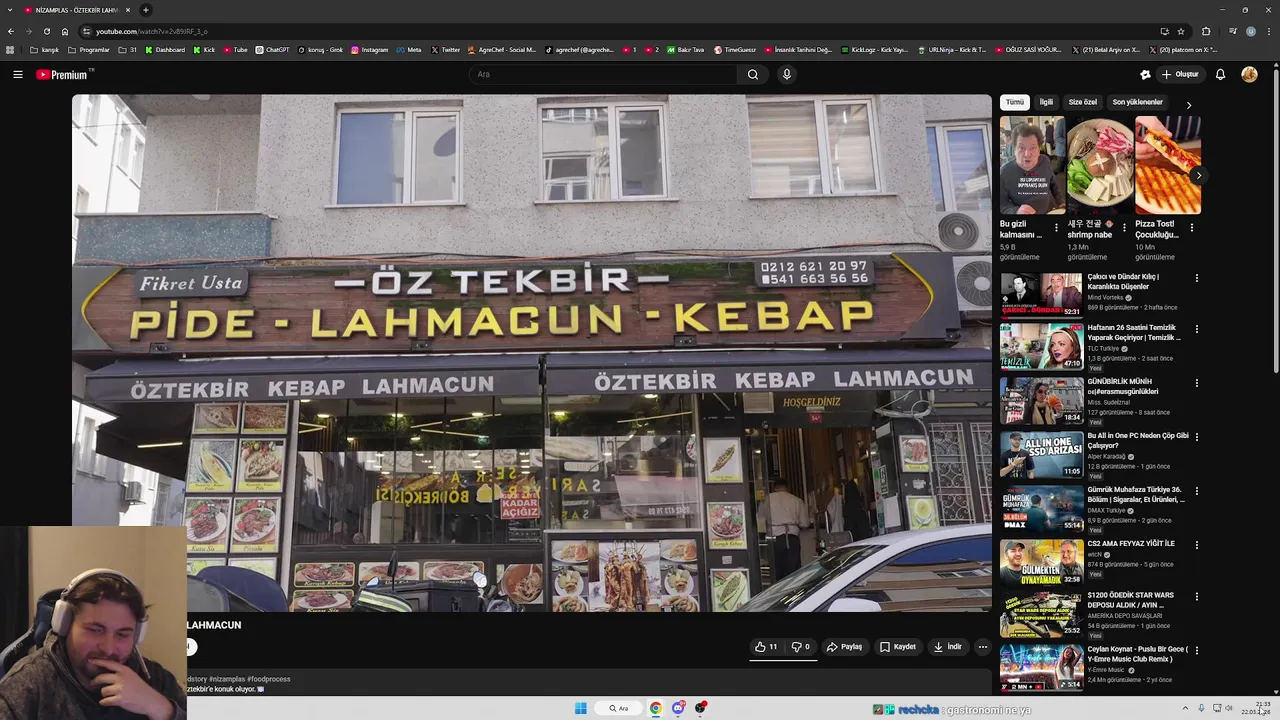Screen dimensions: 1280x720
Task: Select the İlgili filter chip
Action: point(1046,102)
